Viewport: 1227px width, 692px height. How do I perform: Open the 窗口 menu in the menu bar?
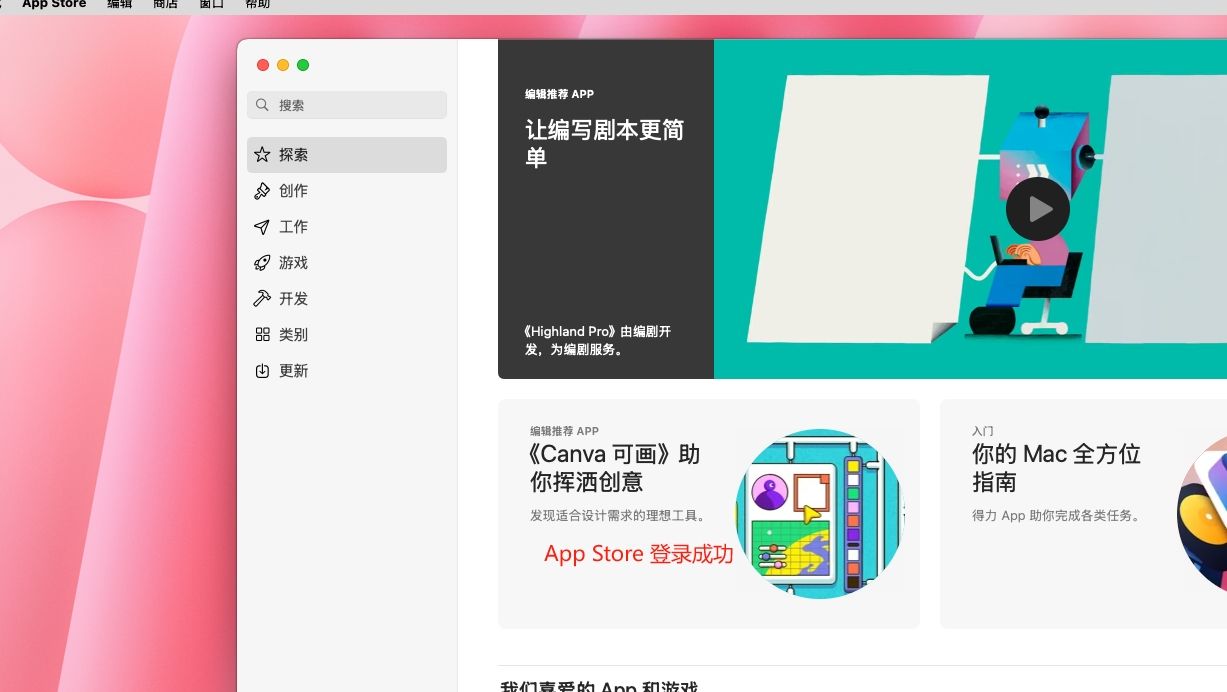coord(211,5)
